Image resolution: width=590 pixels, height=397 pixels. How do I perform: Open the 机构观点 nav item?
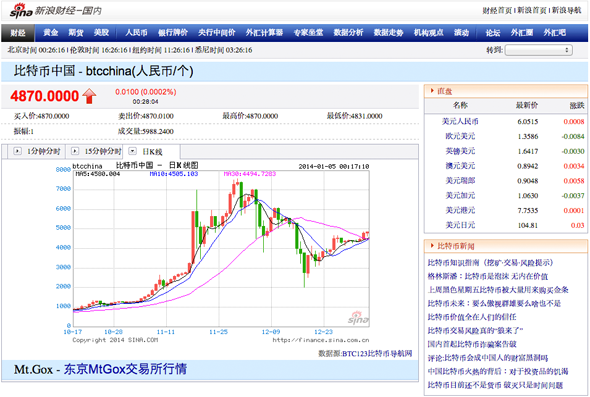click(429, 33)
